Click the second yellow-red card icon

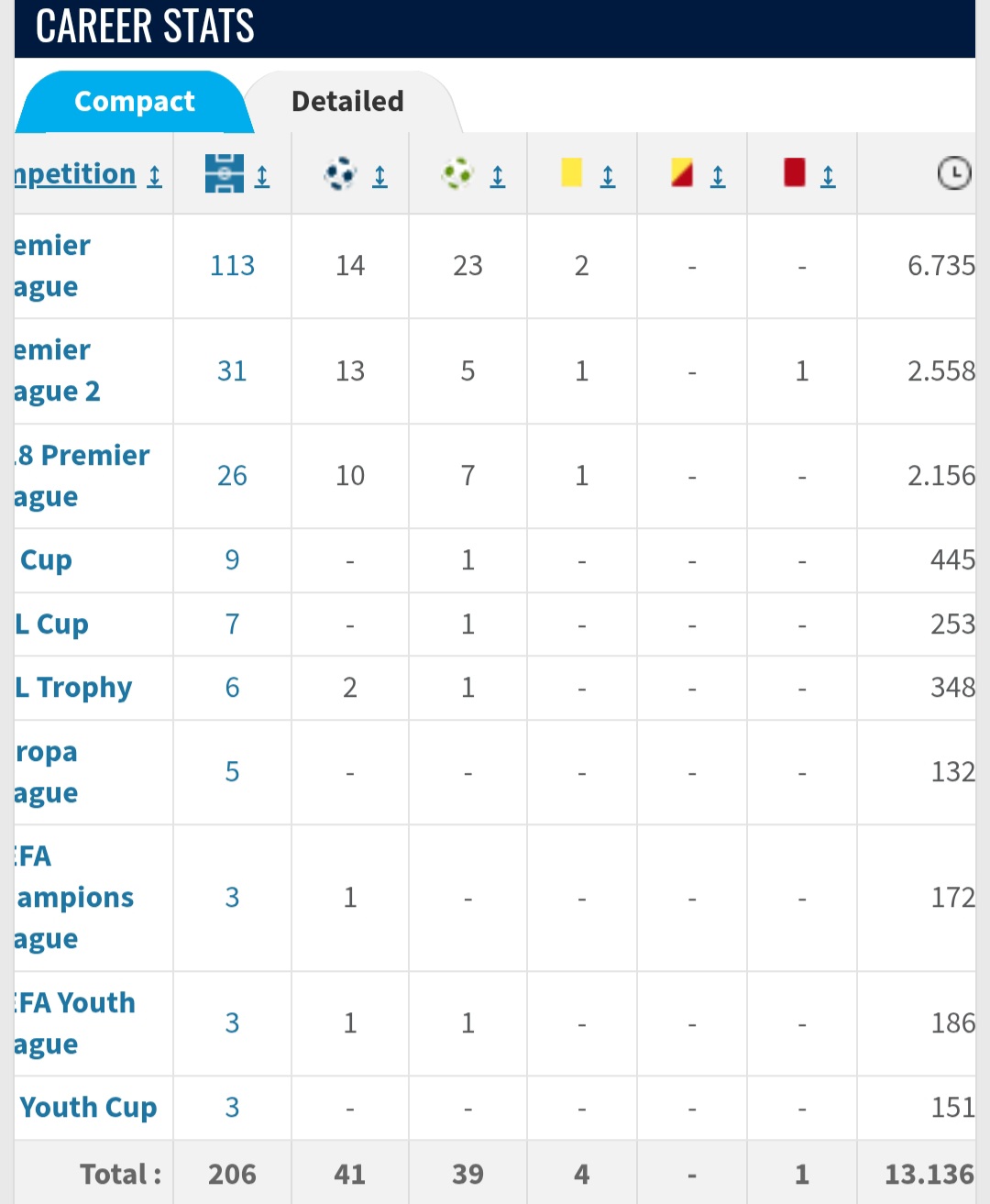[682, 171]
